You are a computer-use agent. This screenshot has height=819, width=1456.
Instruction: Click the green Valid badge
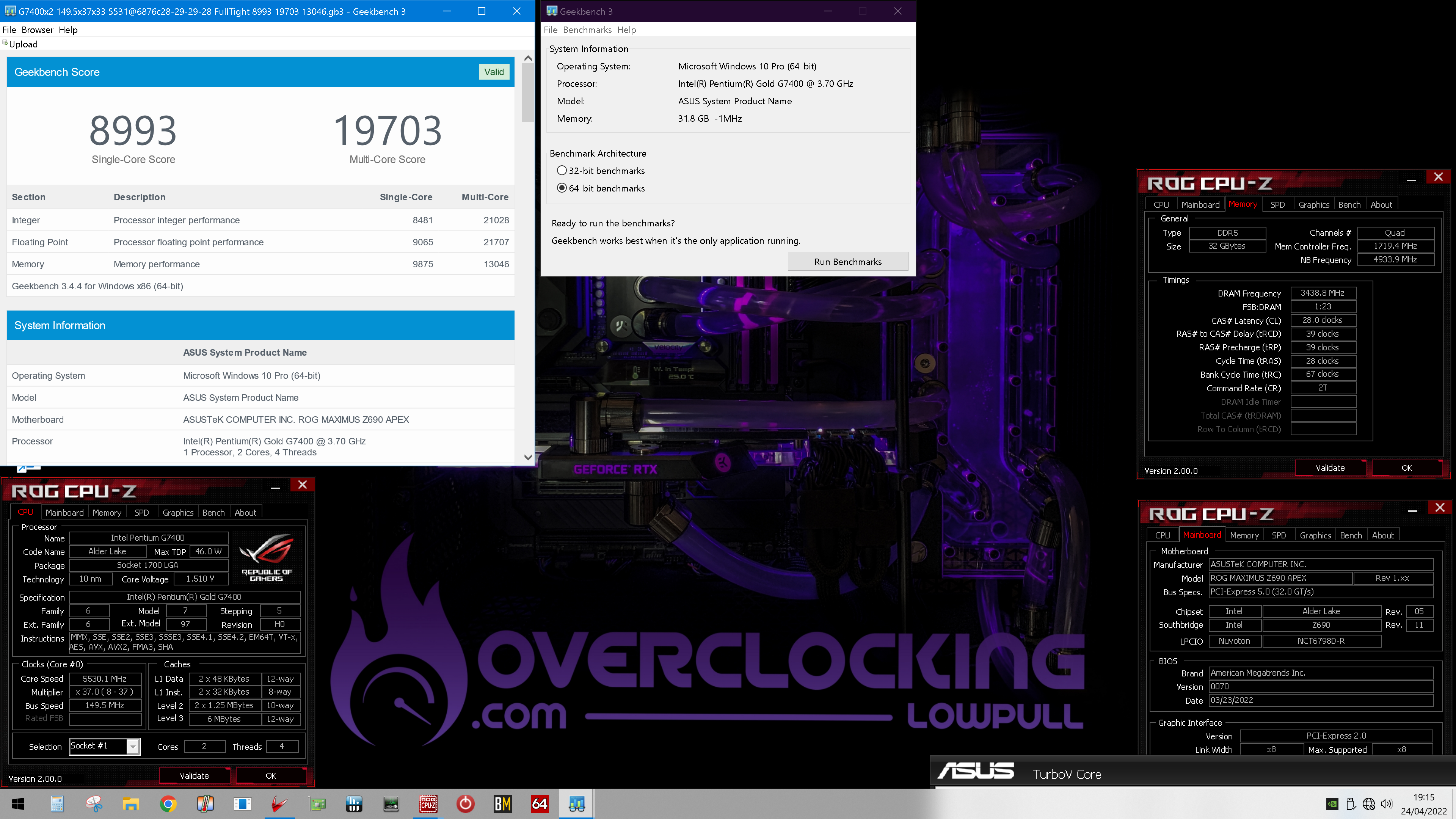[x=494, y=72]
